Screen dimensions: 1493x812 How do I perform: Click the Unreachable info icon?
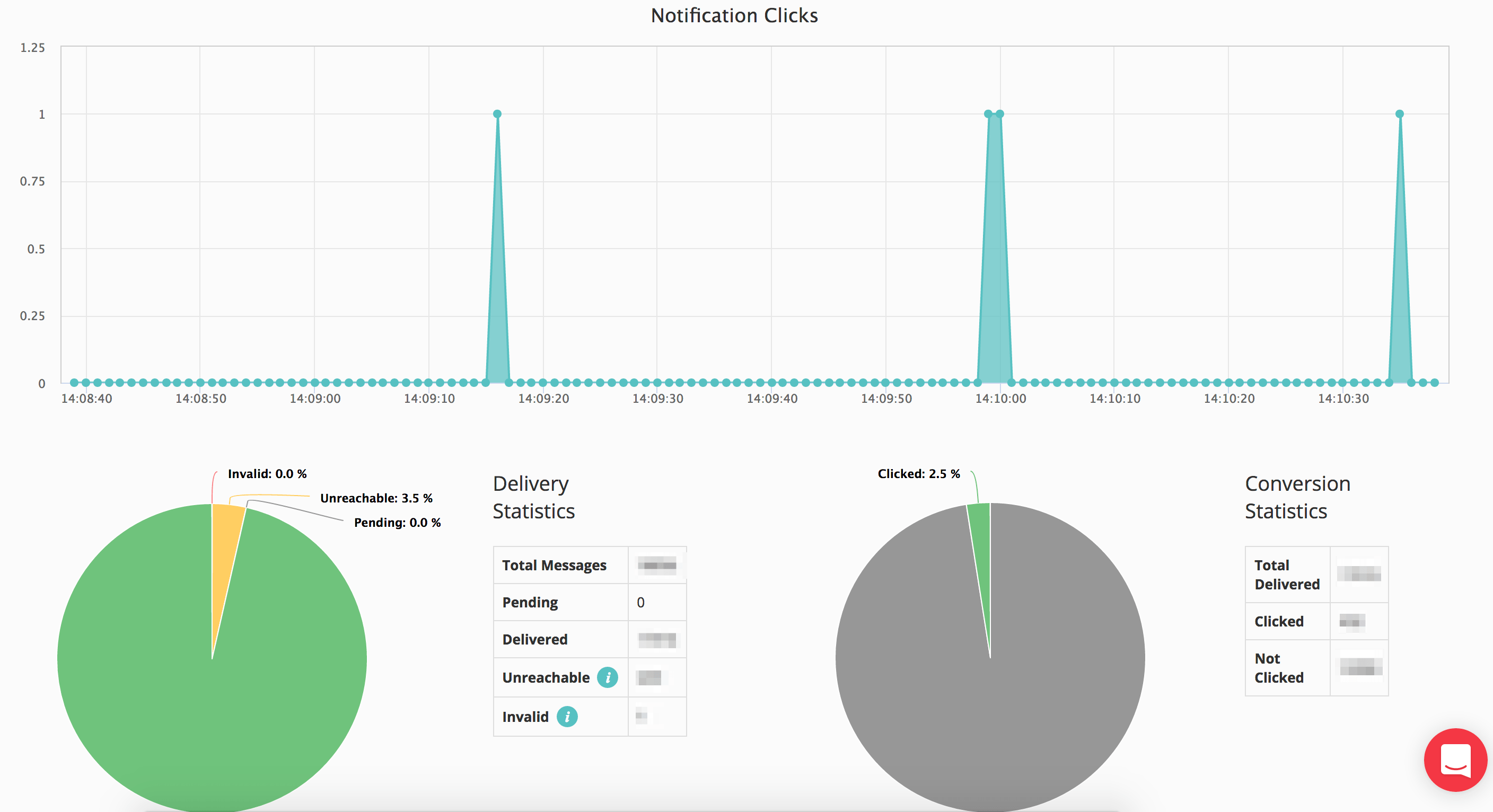[x=608, y=677]
